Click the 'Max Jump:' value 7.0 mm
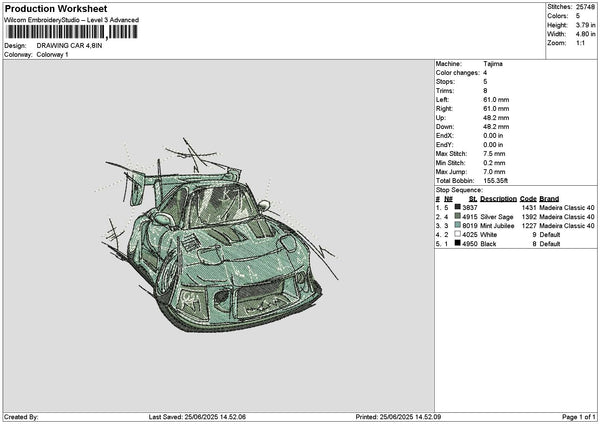600x424 pixels. pyautogui.click(x=494, y=172)
